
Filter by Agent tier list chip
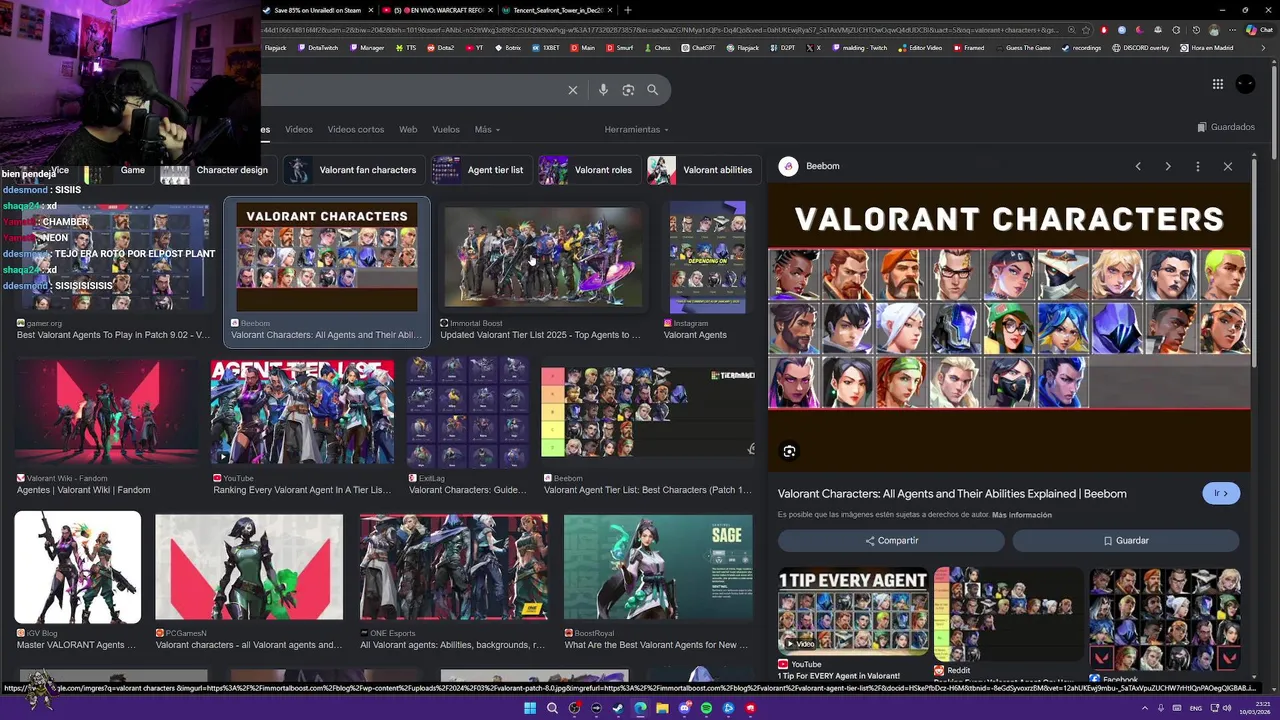482,170
